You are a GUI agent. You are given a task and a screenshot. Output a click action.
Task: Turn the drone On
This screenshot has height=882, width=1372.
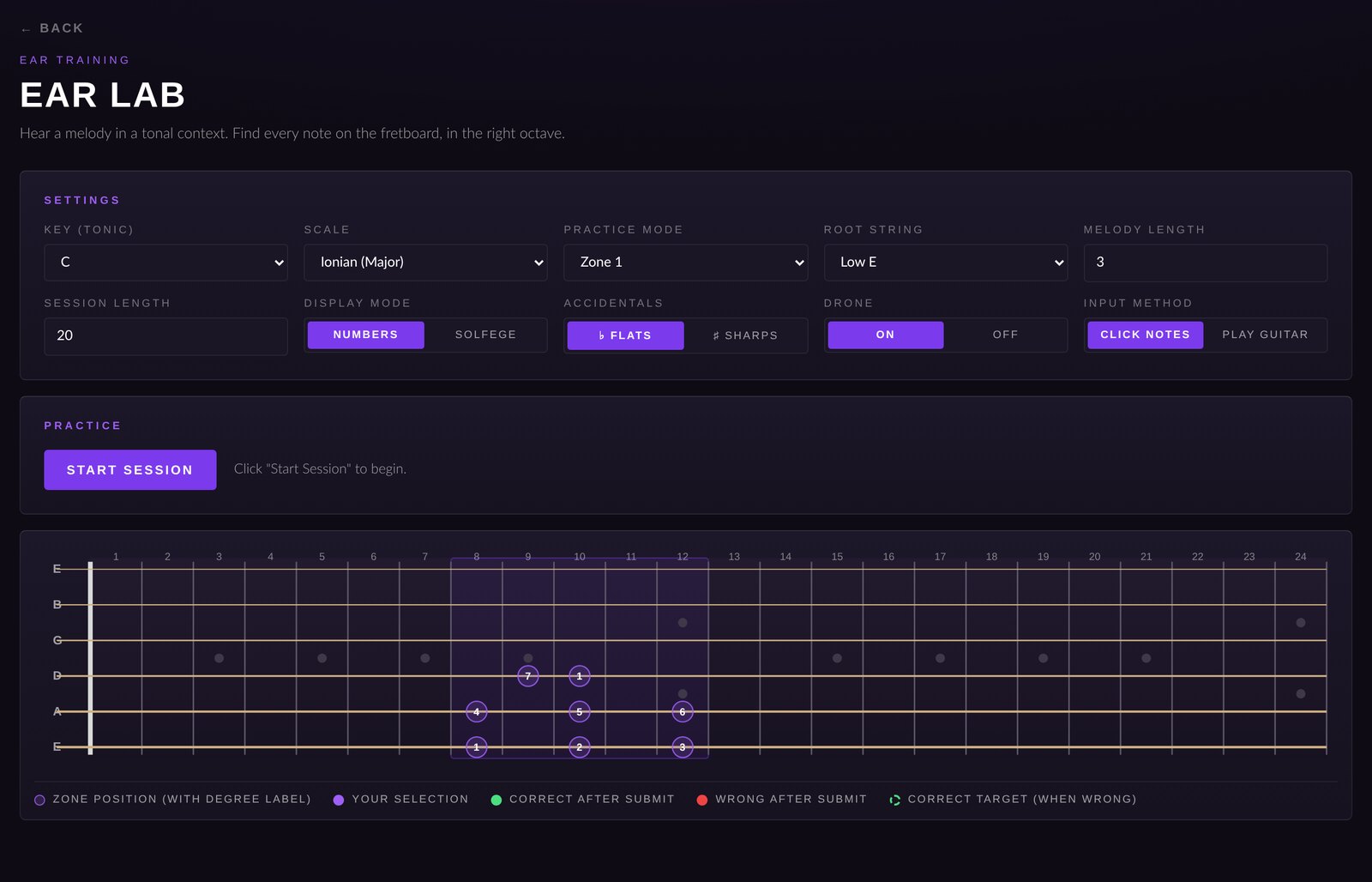[x=886, y=335]
